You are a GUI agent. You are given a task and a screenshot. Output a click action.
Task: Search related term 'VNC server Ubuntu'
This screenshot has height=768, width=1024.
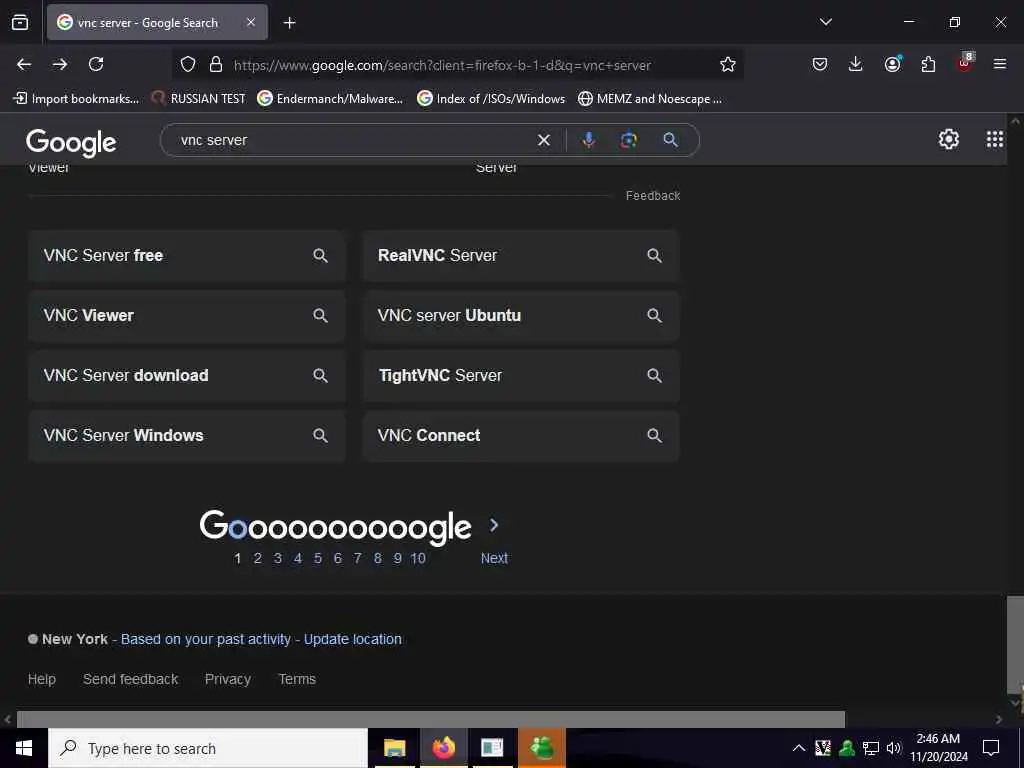coord(521,315)
